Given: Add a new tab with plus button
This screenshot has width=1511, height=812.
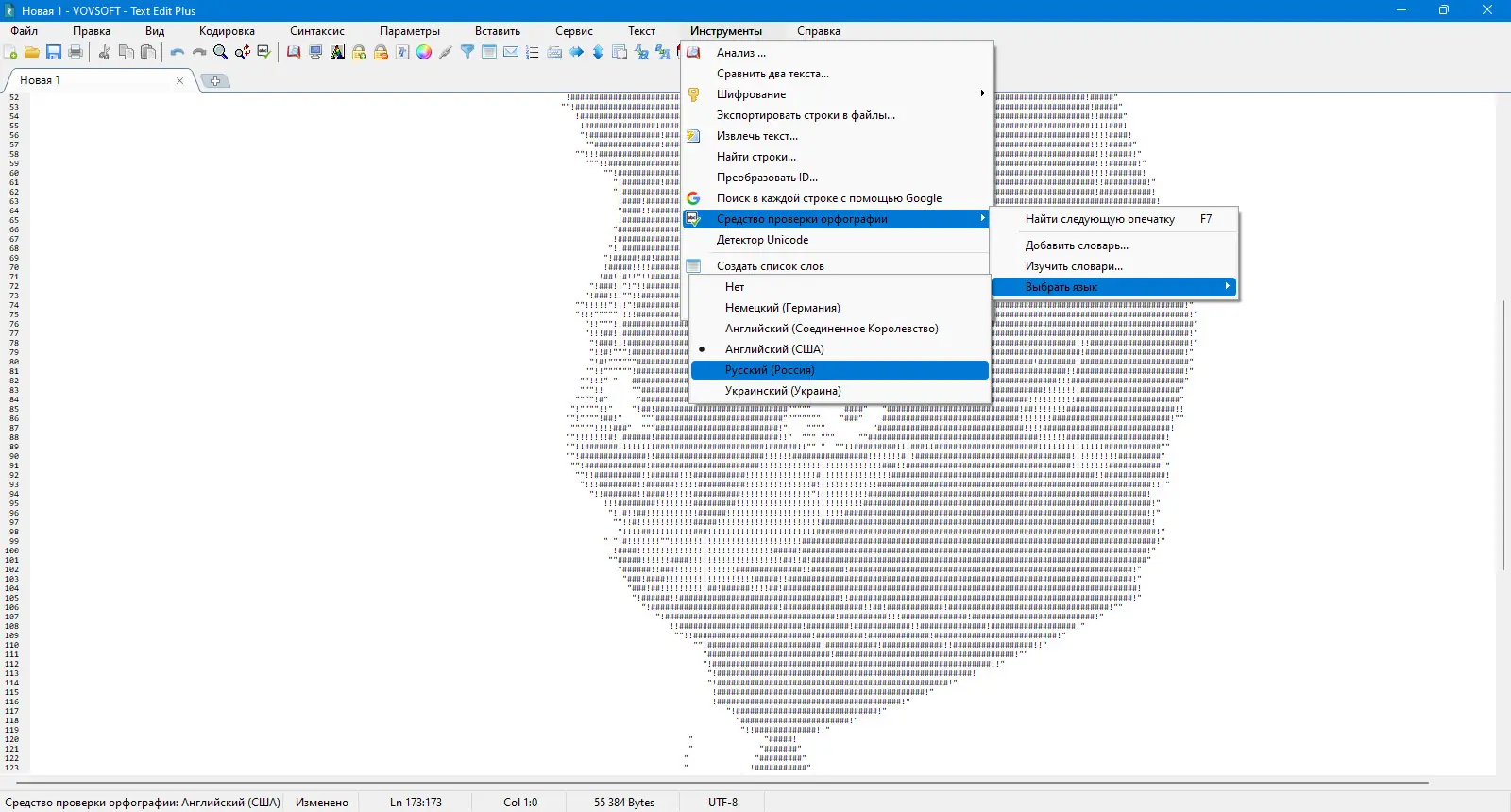Looking at the screenshot, I should coord(215,81).
